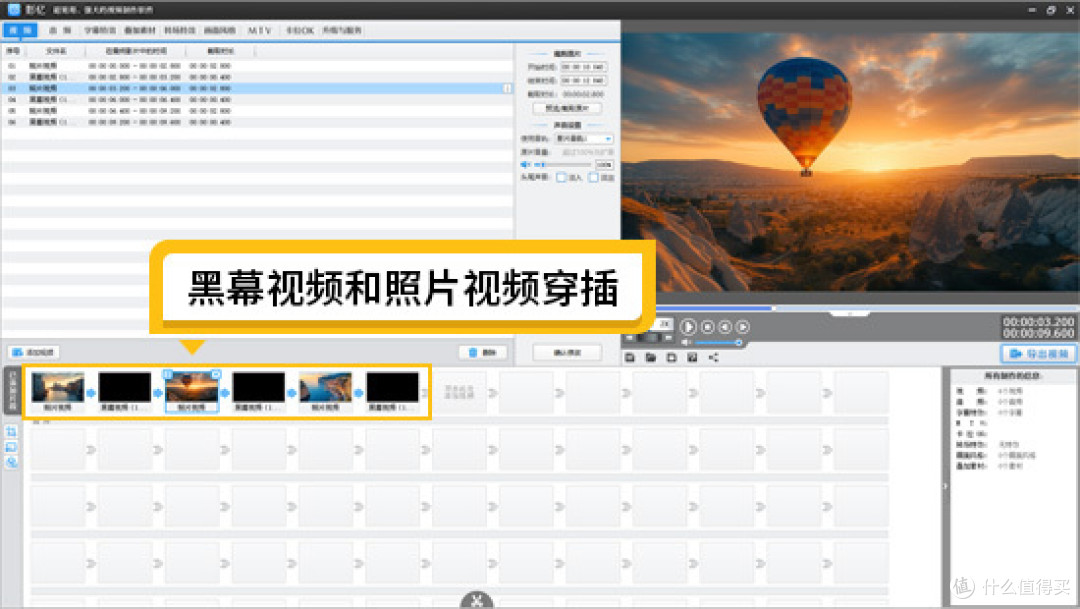
Task: Toggle the 2X playback speed button
Action: (664, 323)
